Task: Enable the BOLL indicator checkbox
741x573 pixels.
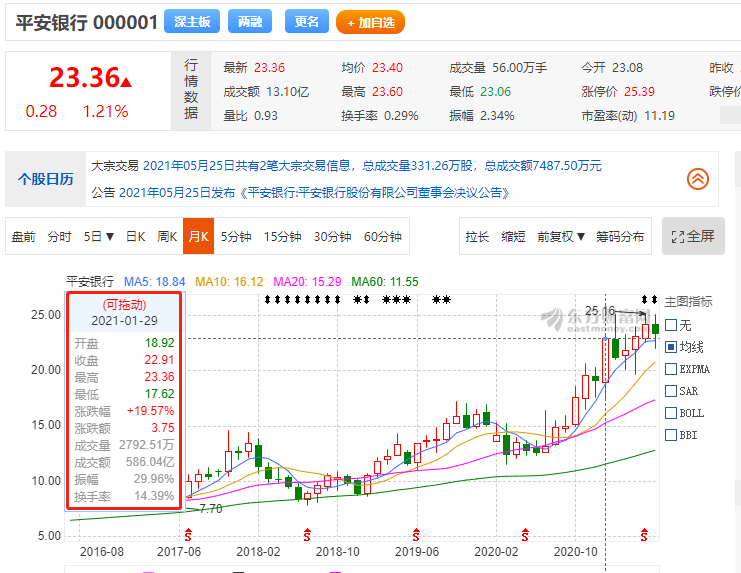Action: point(671,413)
